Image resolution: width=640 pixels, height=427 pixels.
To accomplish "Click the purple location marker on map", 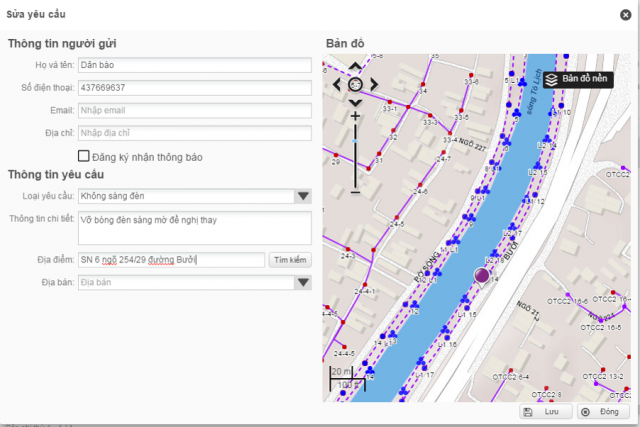I will [481, 275].
